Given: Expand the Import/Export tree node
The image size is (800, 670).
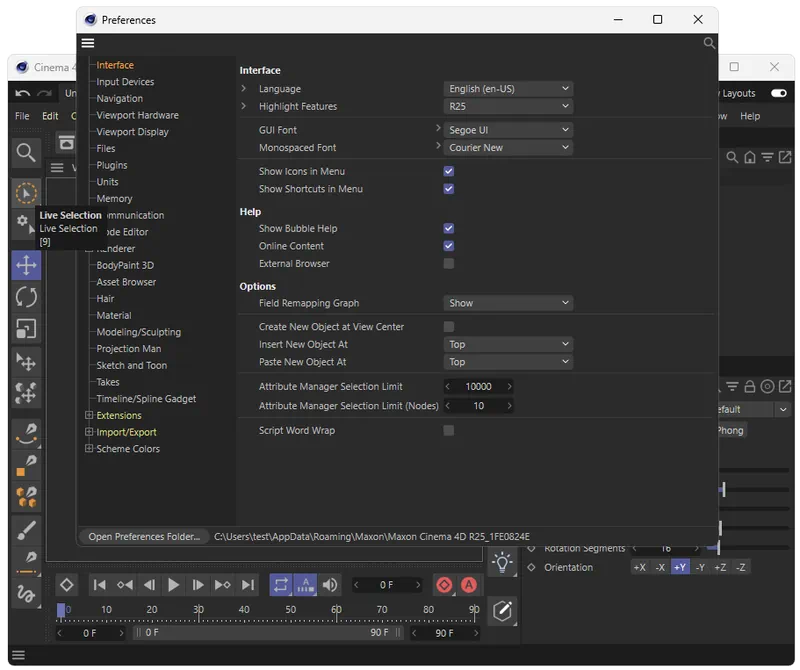Looking at the screenshot, I should [x=89, y=432].
